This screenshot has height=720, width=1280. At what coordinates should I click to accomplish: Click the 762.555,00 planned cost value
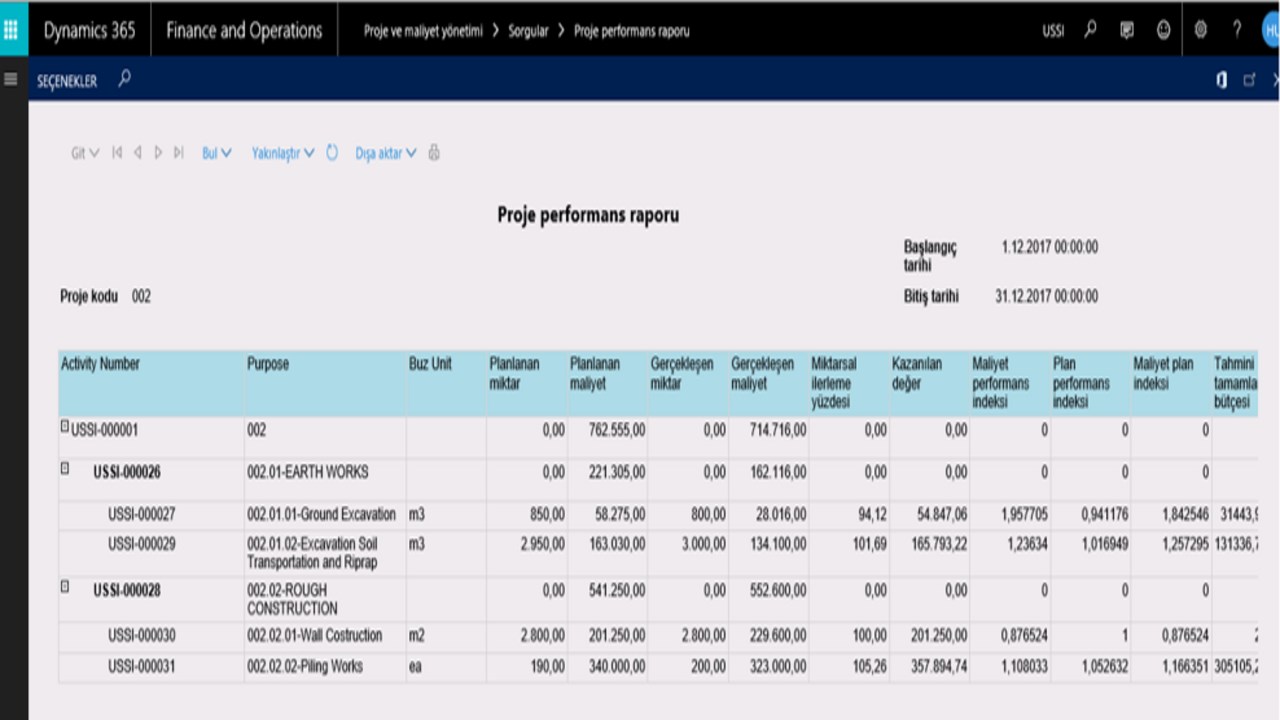(x=617, y=430)
